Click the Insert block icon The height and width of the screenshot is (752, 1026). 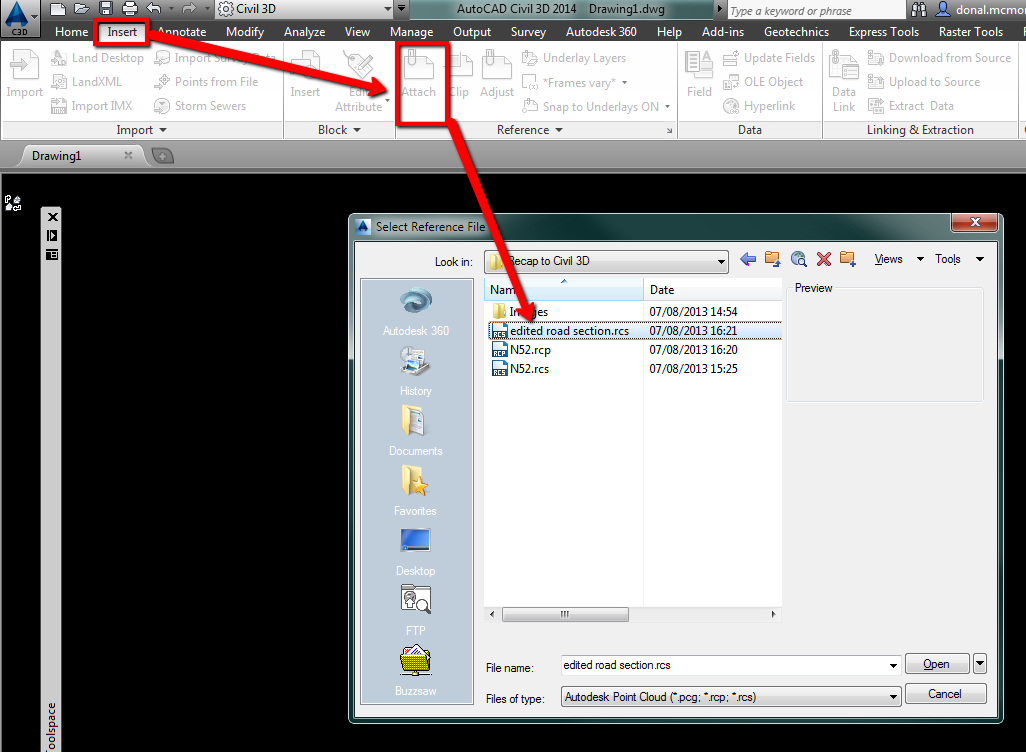(305, 74)
